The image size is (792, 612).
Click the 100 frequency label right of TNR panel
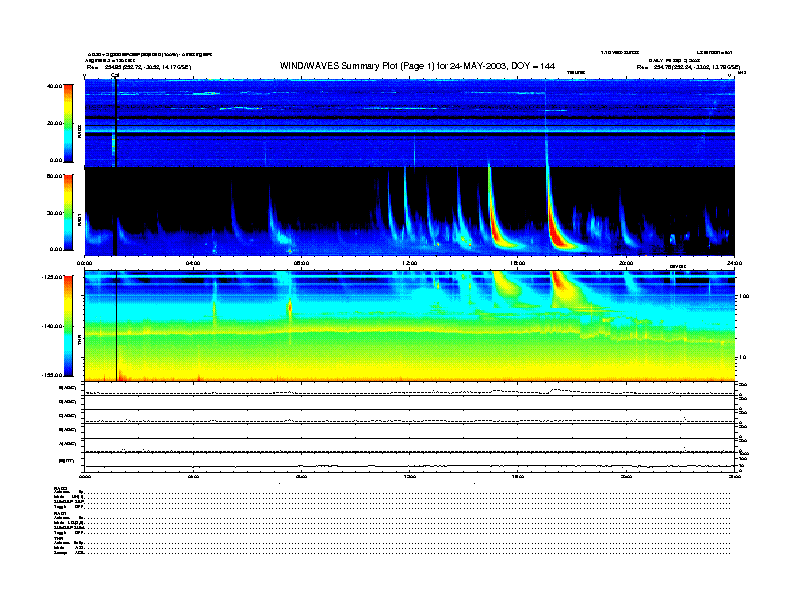[x=744, y=296]
